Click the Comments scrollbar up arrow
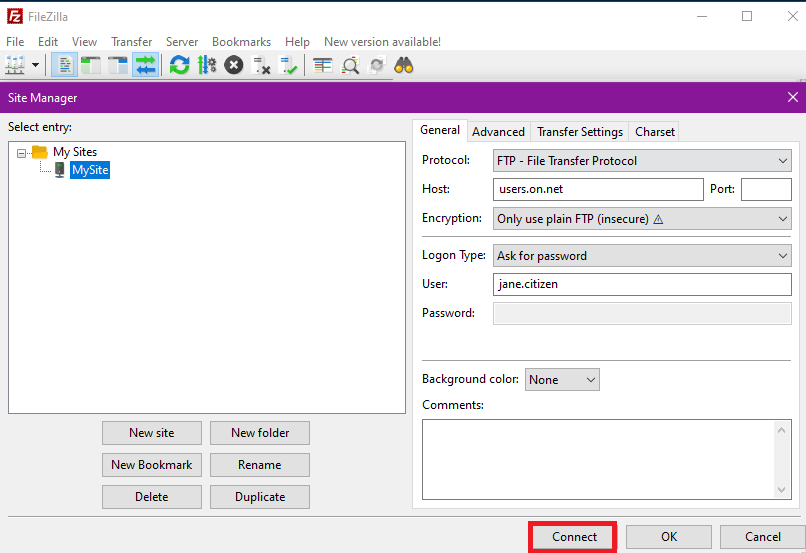This screenshot has width=806, height=553. [781, 430]
